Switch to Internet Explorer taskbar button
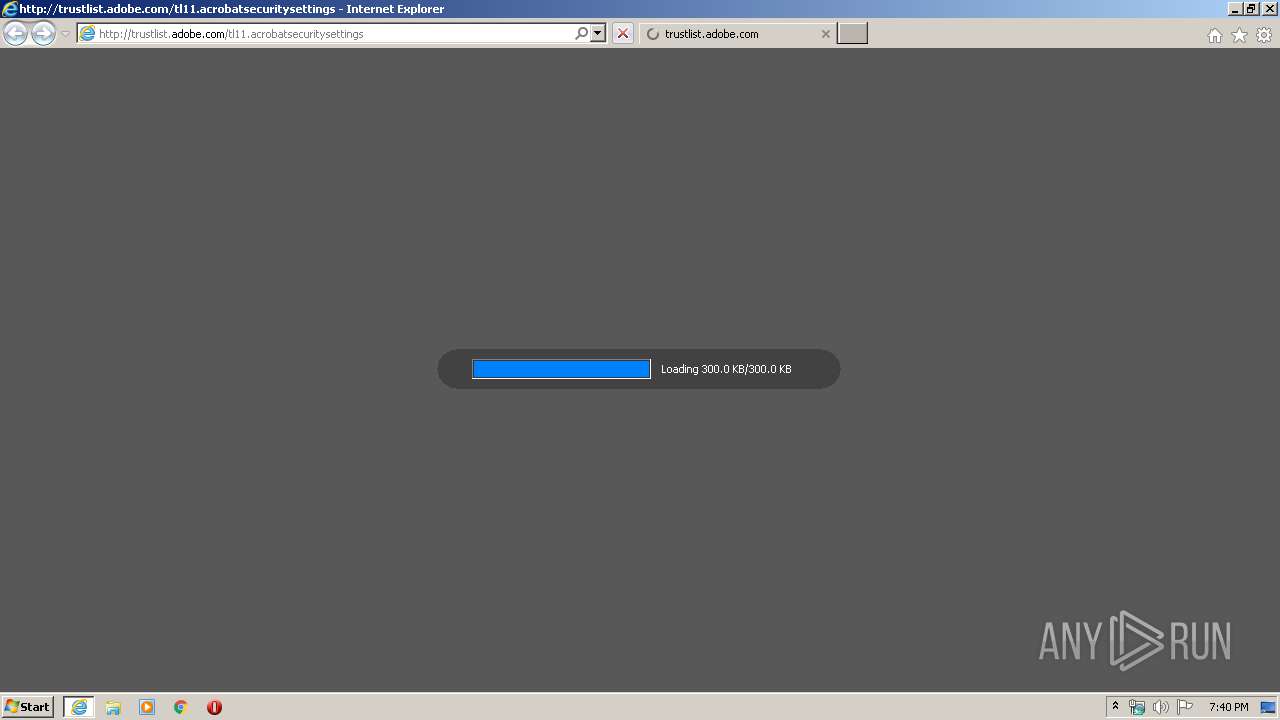Screen dimensions: 1280x720 coord(79,707)
